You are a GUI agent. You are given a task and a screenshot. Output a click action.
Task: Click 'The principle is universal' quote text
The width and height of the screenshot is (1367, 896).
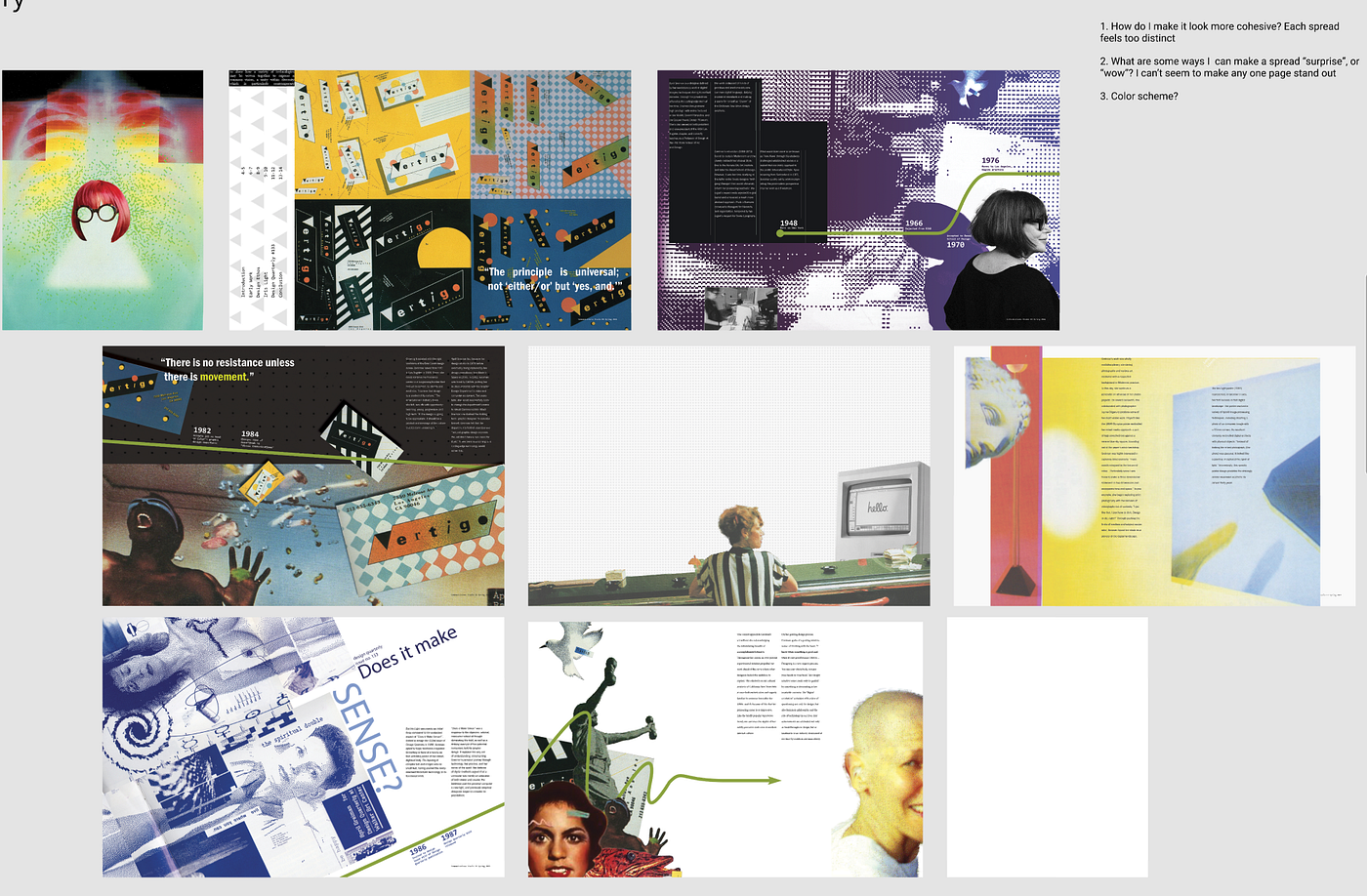(x=554, y=279)
